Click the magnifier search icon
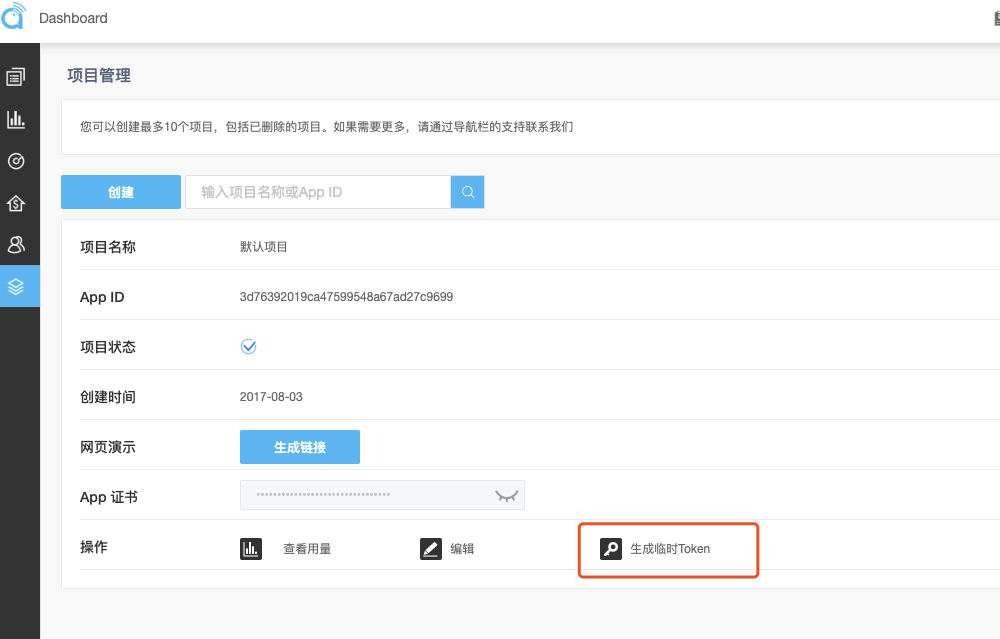Image resolution: width=1000 pixels, height=639 pixels. [x=467, y=191]
